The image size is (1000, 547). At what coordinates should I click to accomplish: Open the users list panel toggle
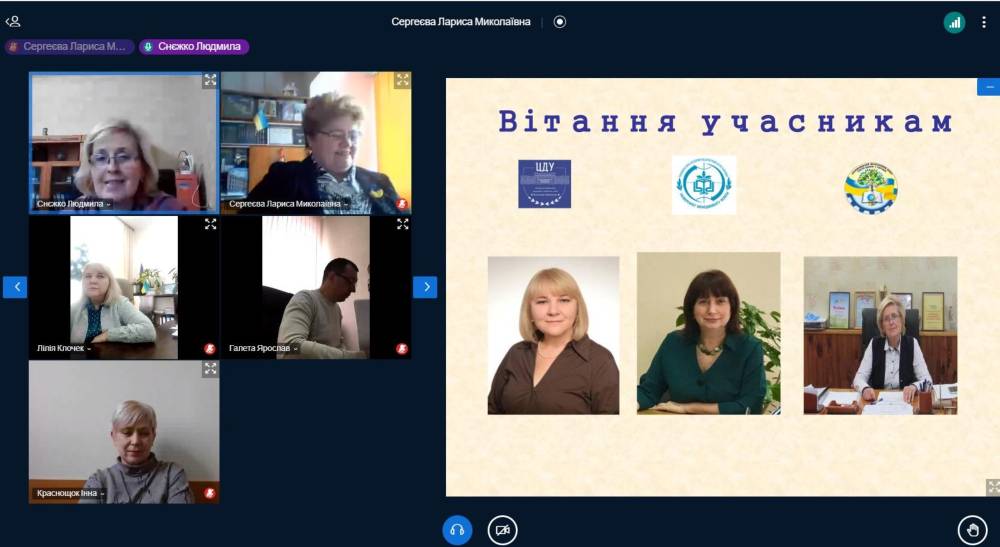(x=13, y=21)
